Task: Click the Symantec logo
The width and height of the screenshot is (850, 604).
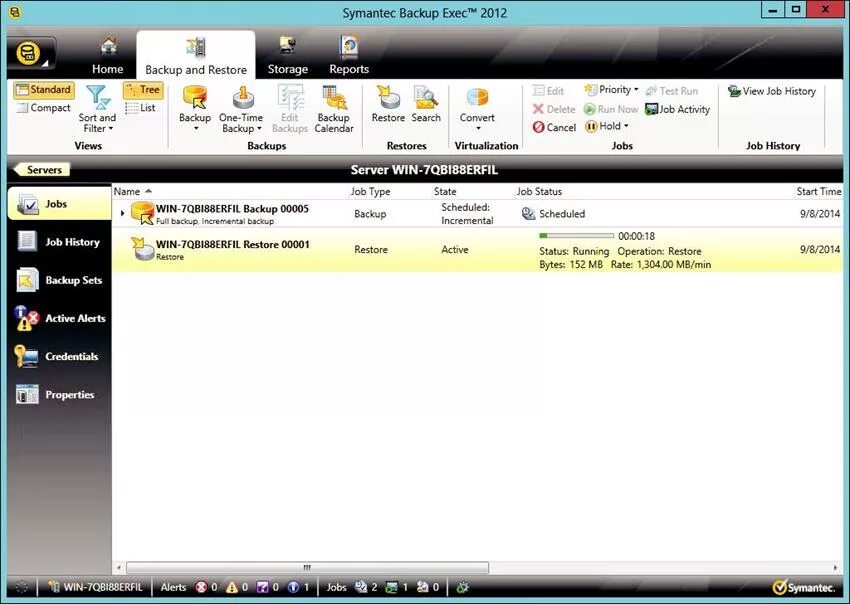Action: (804, 587)
